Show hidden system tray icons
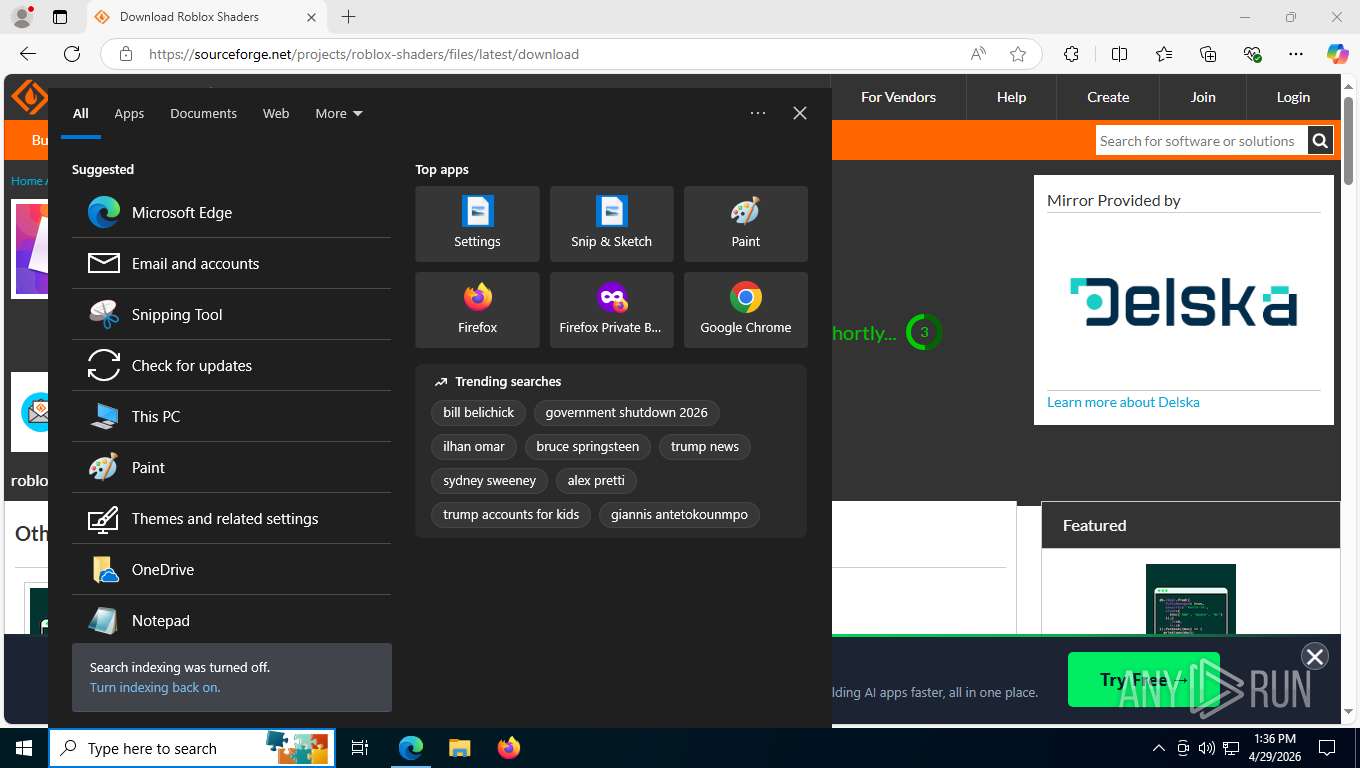This screenshot has width=1360, height=768. (1159, 748)
